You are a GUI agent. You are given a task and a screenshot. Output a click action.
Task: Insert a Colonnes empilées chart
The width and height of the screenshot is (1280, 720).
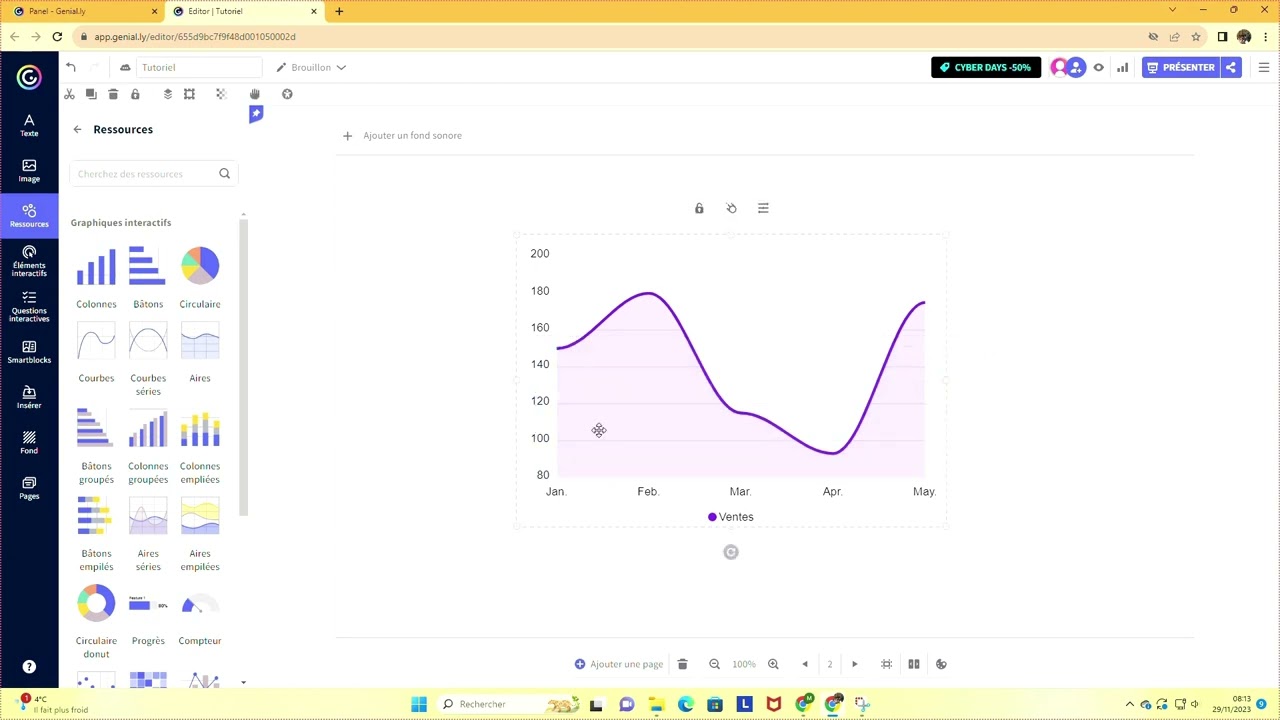(x=200, y=446)
